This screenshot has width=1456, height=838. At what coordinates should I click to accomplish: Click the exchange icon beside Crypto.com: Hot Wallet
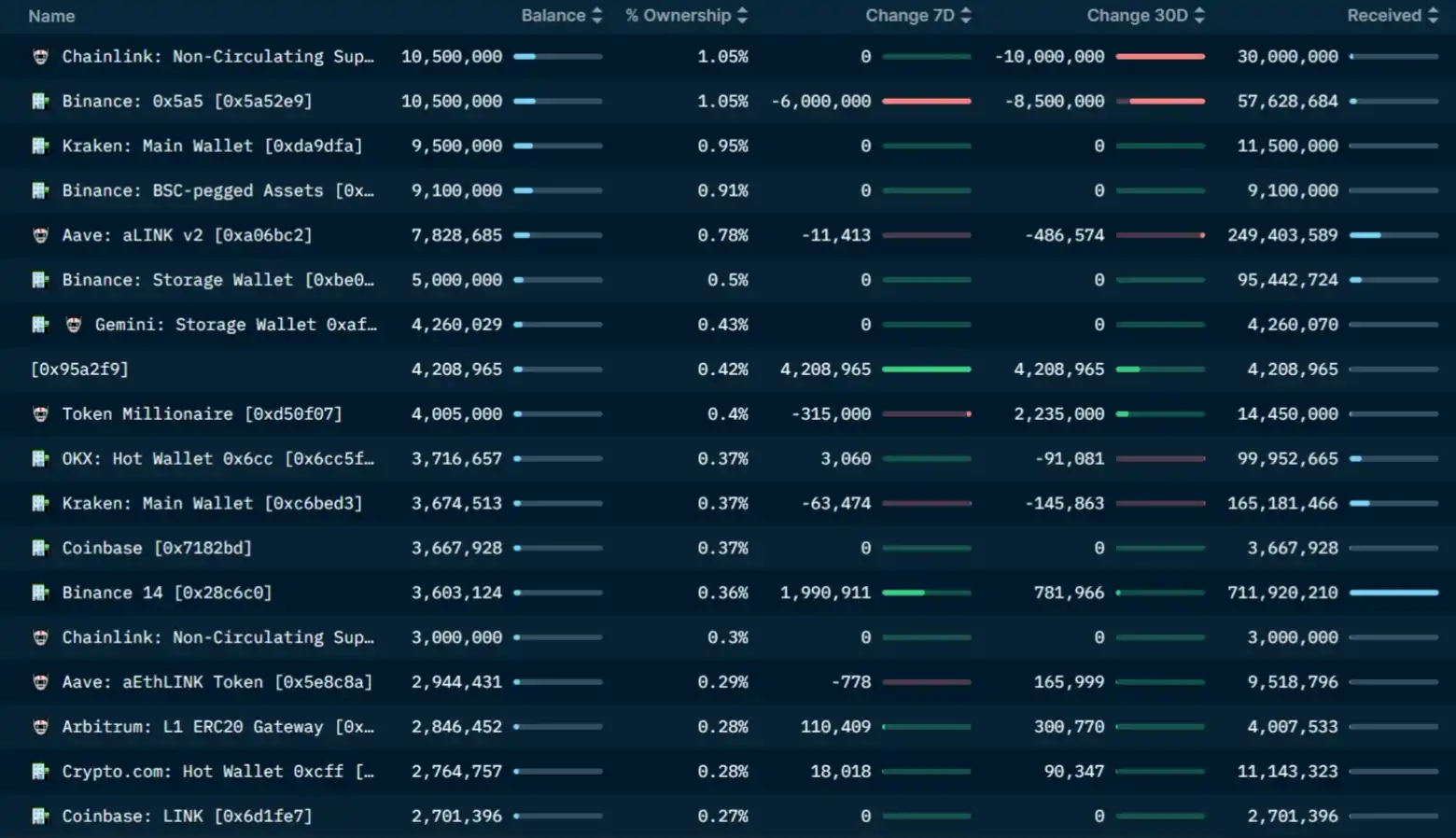coord(40,772)
